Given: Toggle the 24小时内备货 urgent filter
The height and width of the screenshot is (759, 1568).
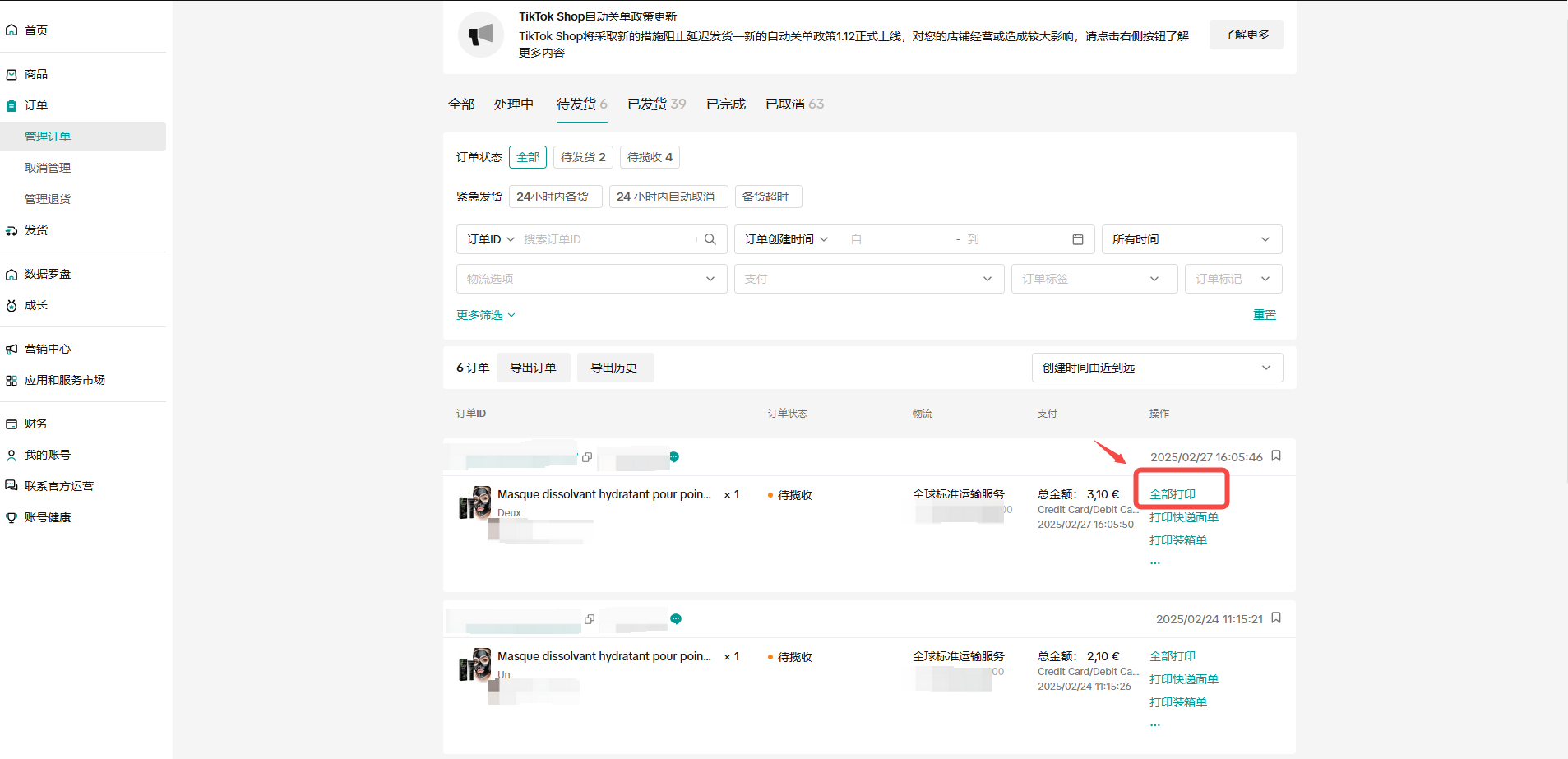Looking at the screenshot, I should 555,197.
